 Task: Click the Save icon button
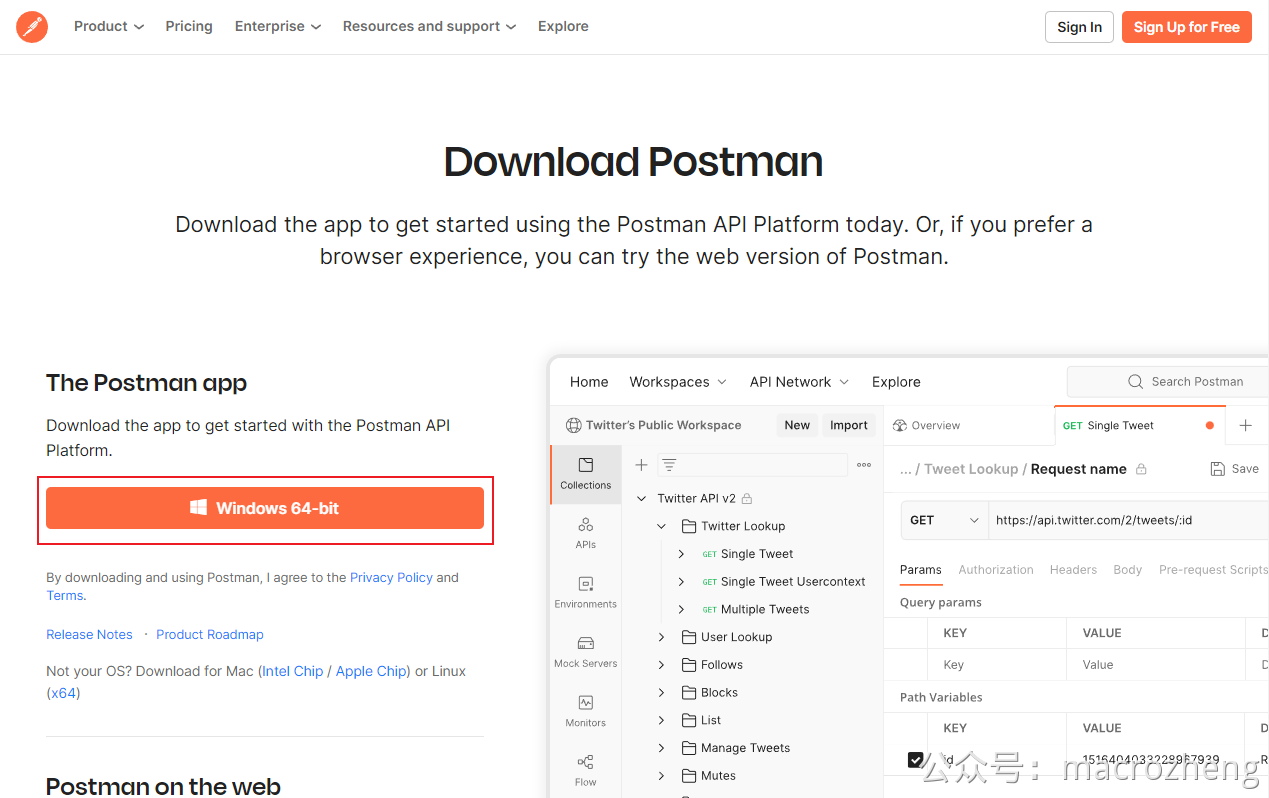tap(1234, 468)
